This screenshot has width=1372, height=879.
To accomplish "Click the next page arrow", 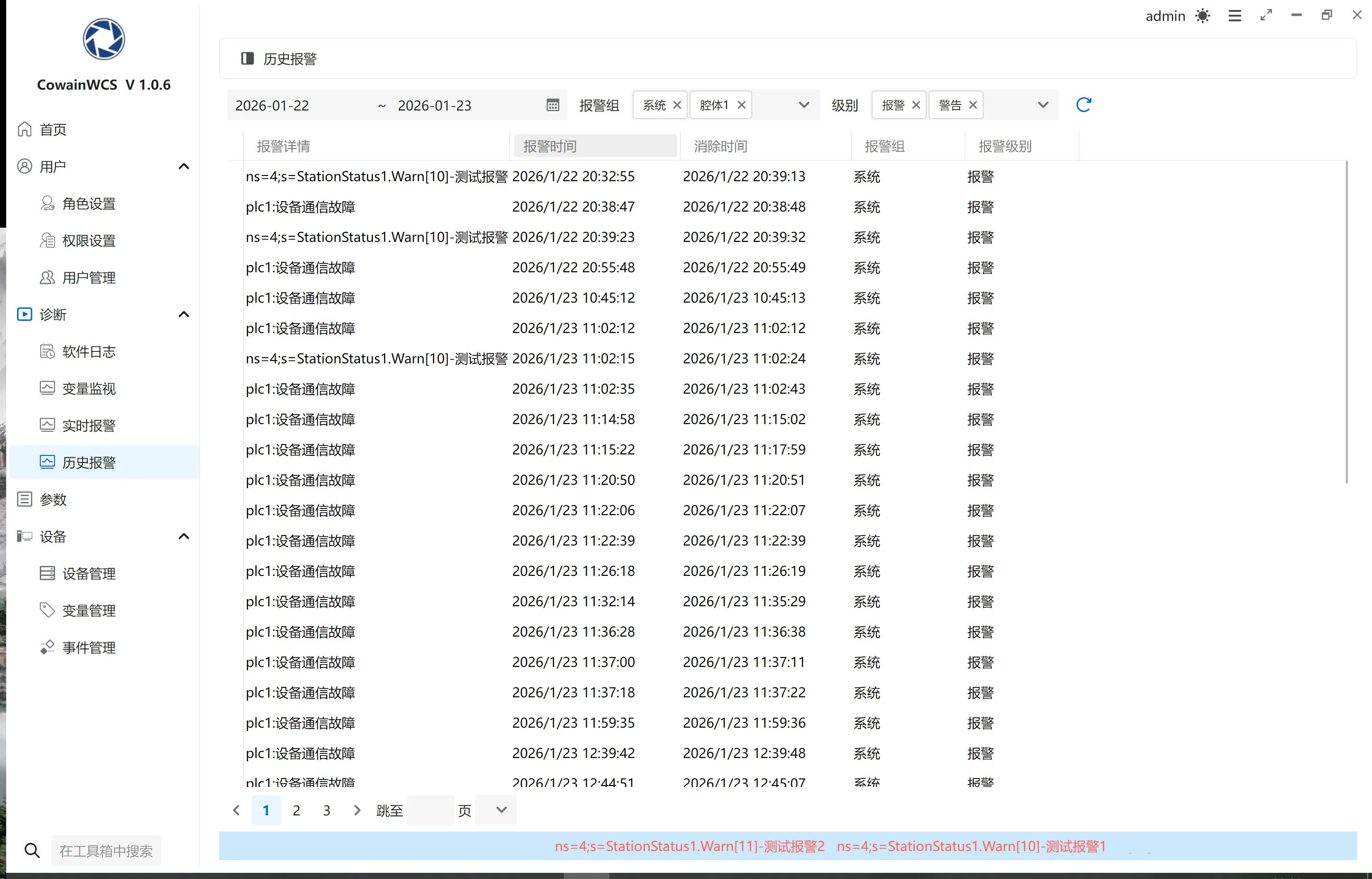I will (357, 811).
